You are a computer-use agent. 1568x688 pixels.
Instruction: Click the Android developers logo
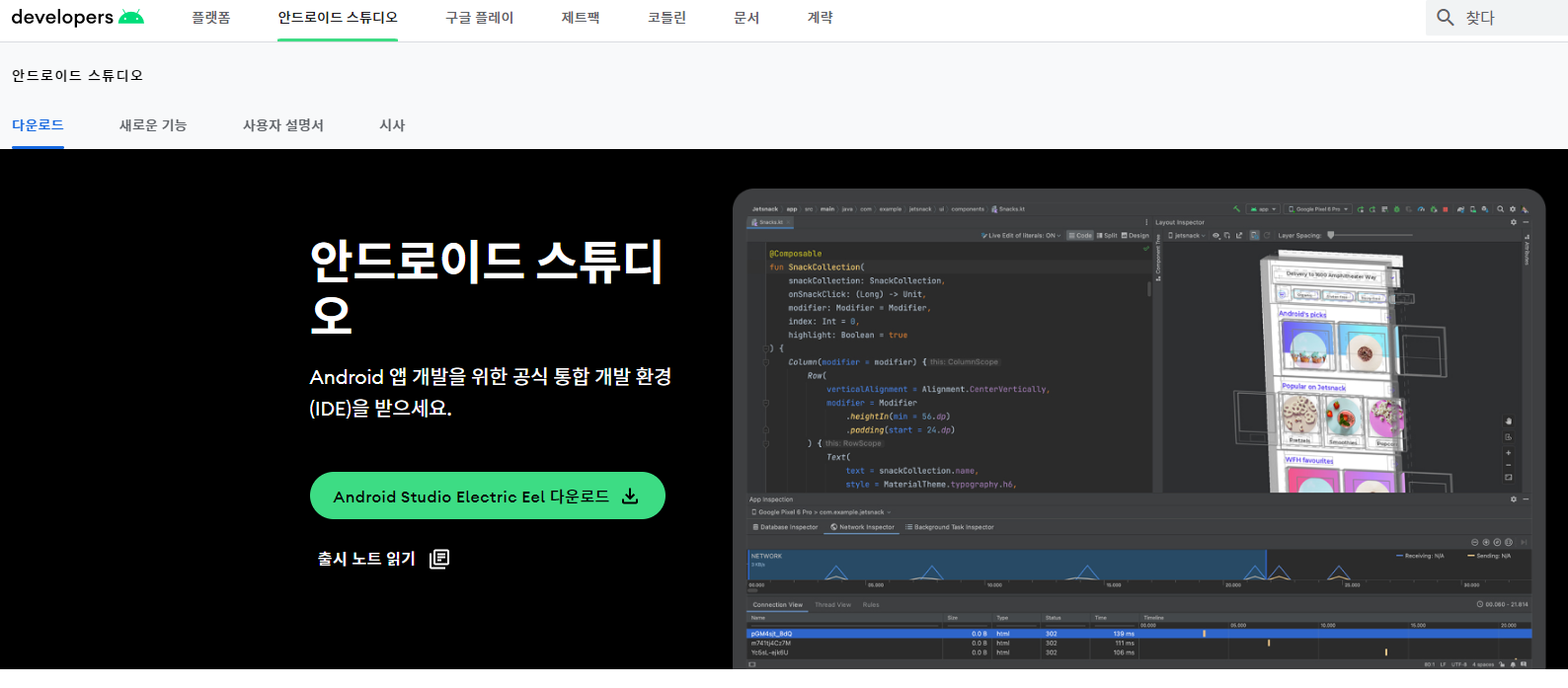coord(77,18)
